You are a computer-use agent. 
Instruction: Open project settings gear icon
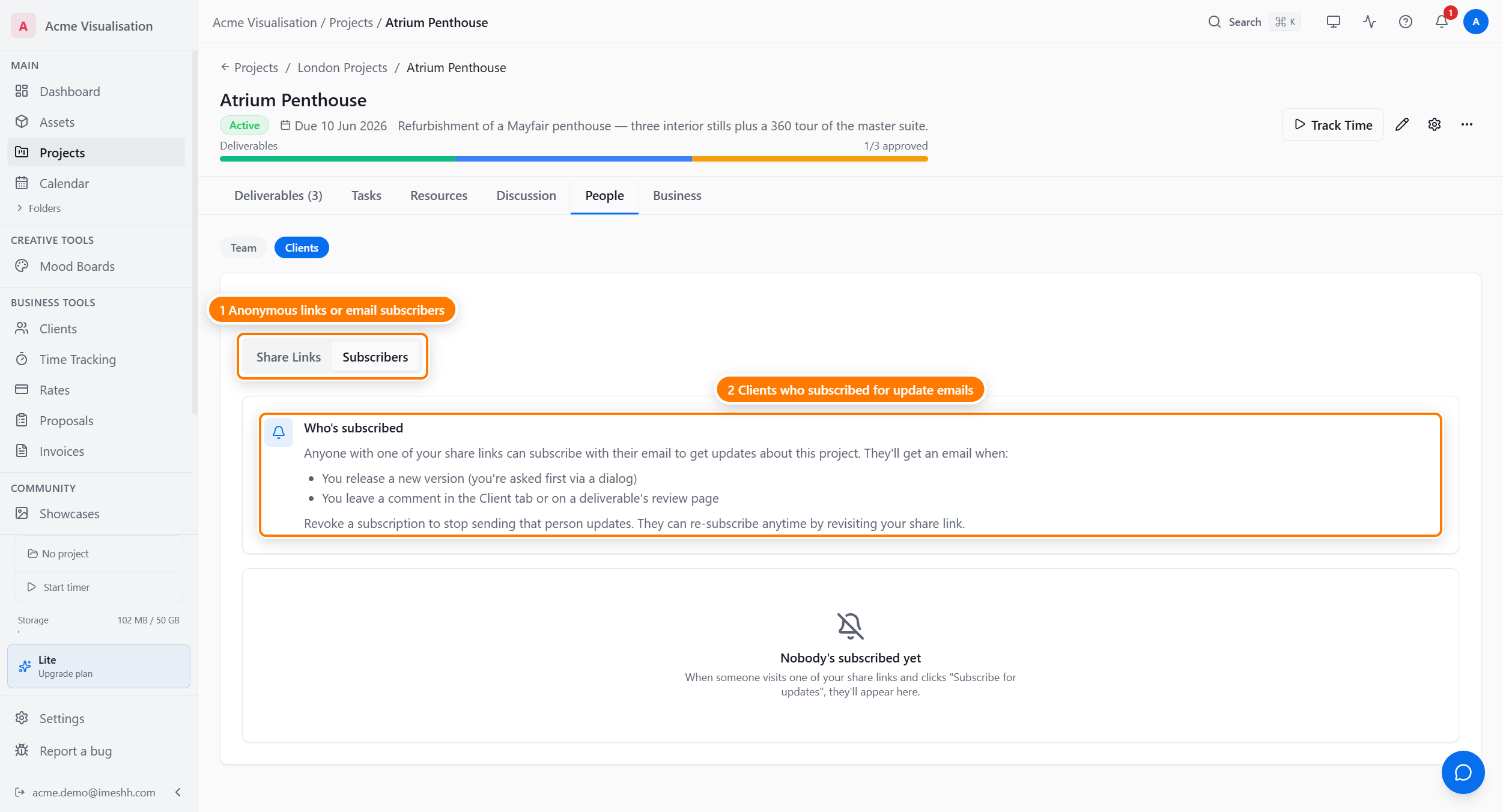(1435, 124)
